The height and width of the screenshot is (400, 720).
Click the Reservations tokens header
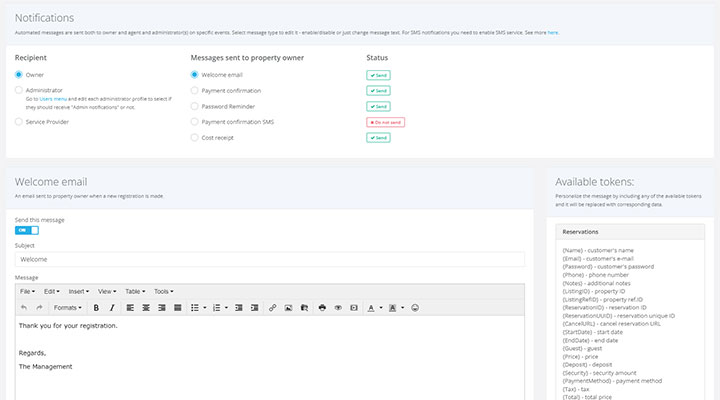coord(630,232)
